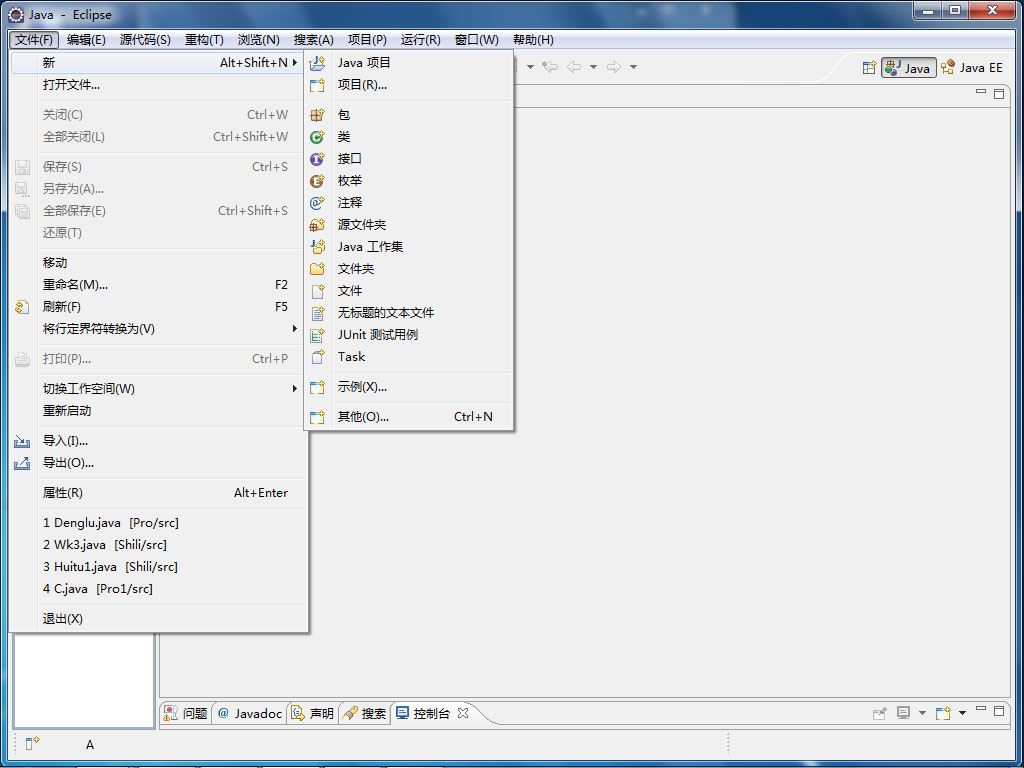The image size is (1024, 768).
Task: Open the Display Selected Console dropdown arrow
Action: coord(922,713)
